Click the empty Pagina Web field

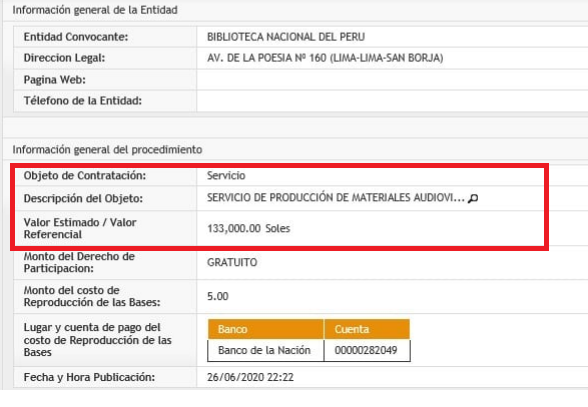tap(392, 80)
